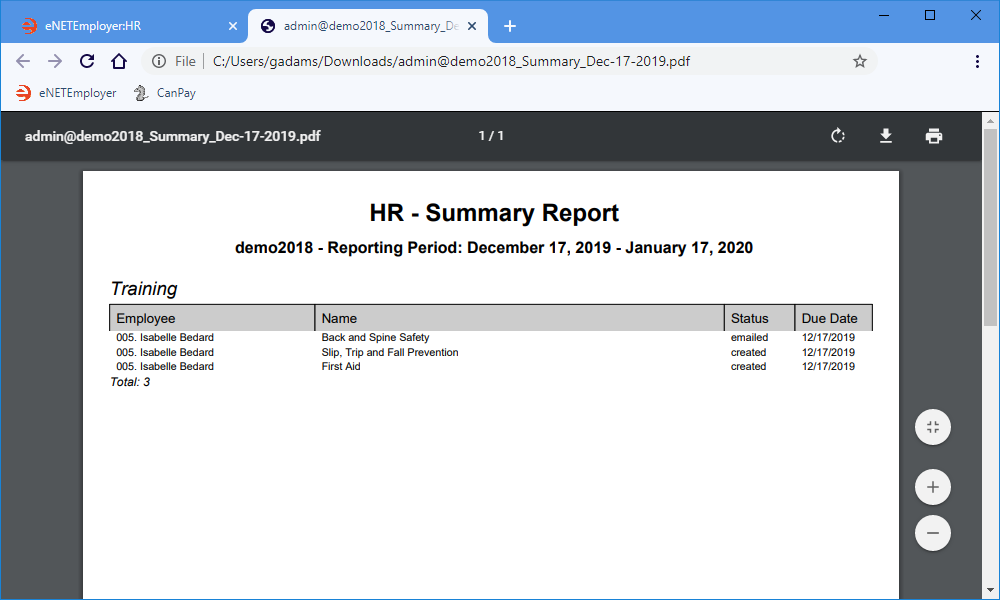The width and height of the screenshot is (1000, 600).
Task: Click Back and Spine Safety training name
Action: point(375,337)
